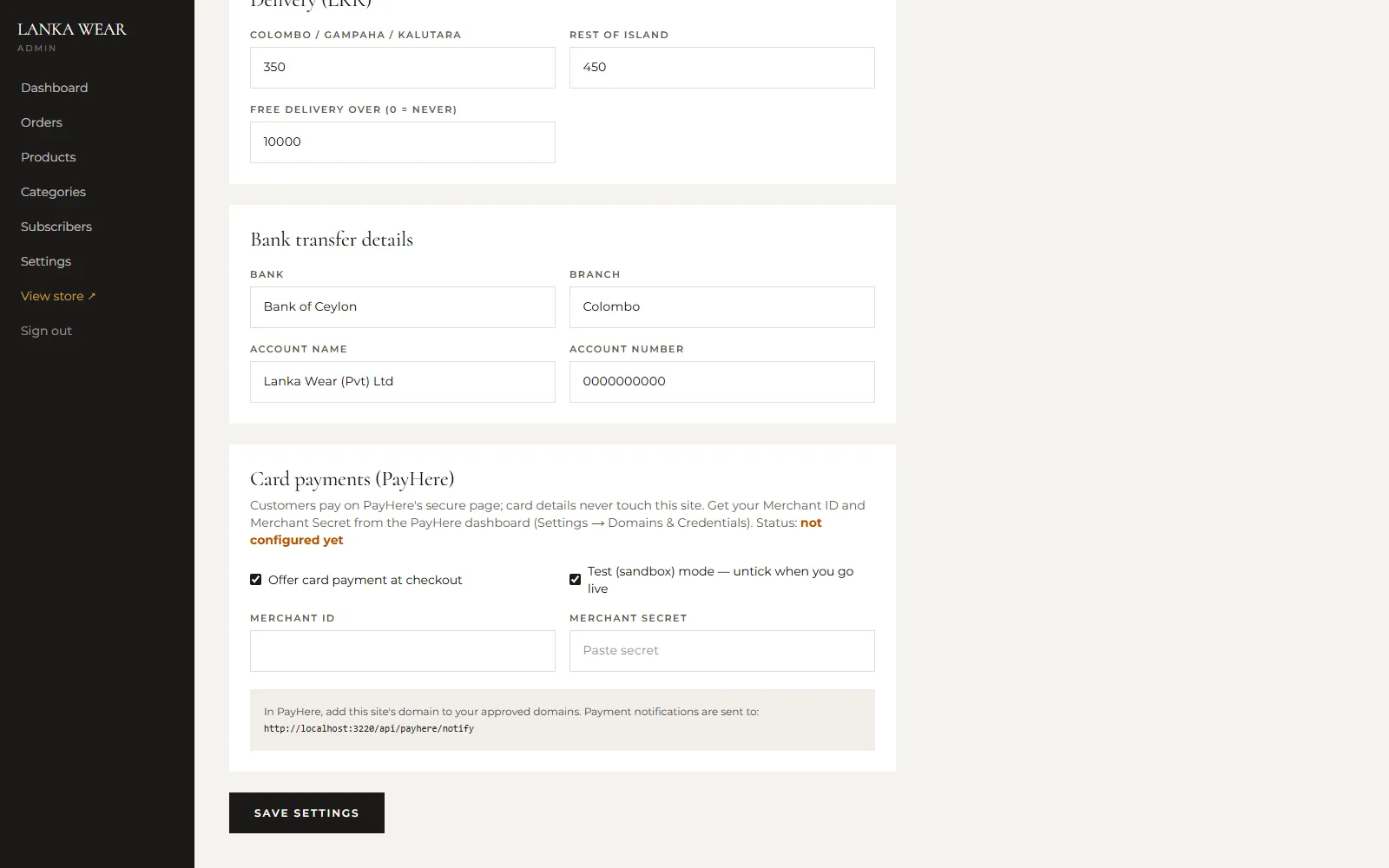The image size is (1389, 868).
Task: Open View store link
Action: pyautogui.click(x=58, y=296)
